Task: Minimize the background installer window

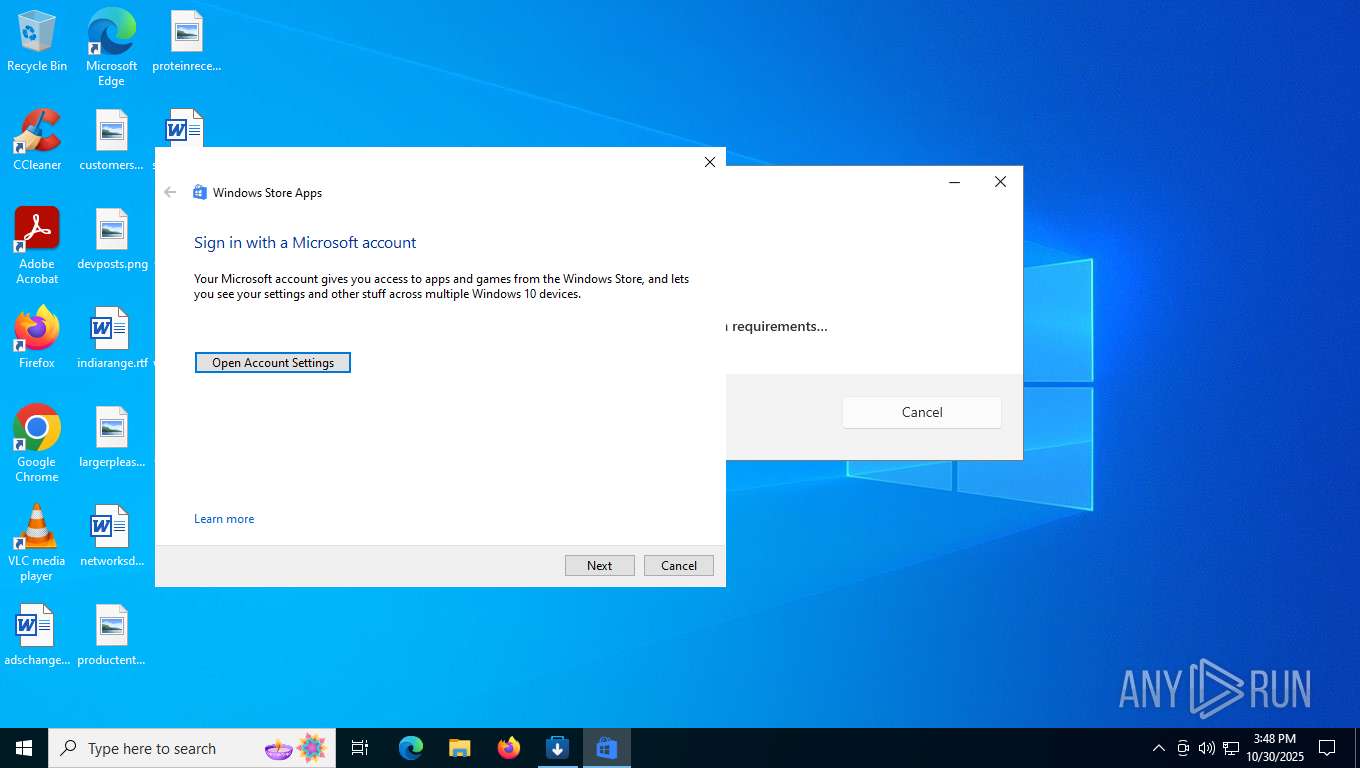Action: pos(955,182)
